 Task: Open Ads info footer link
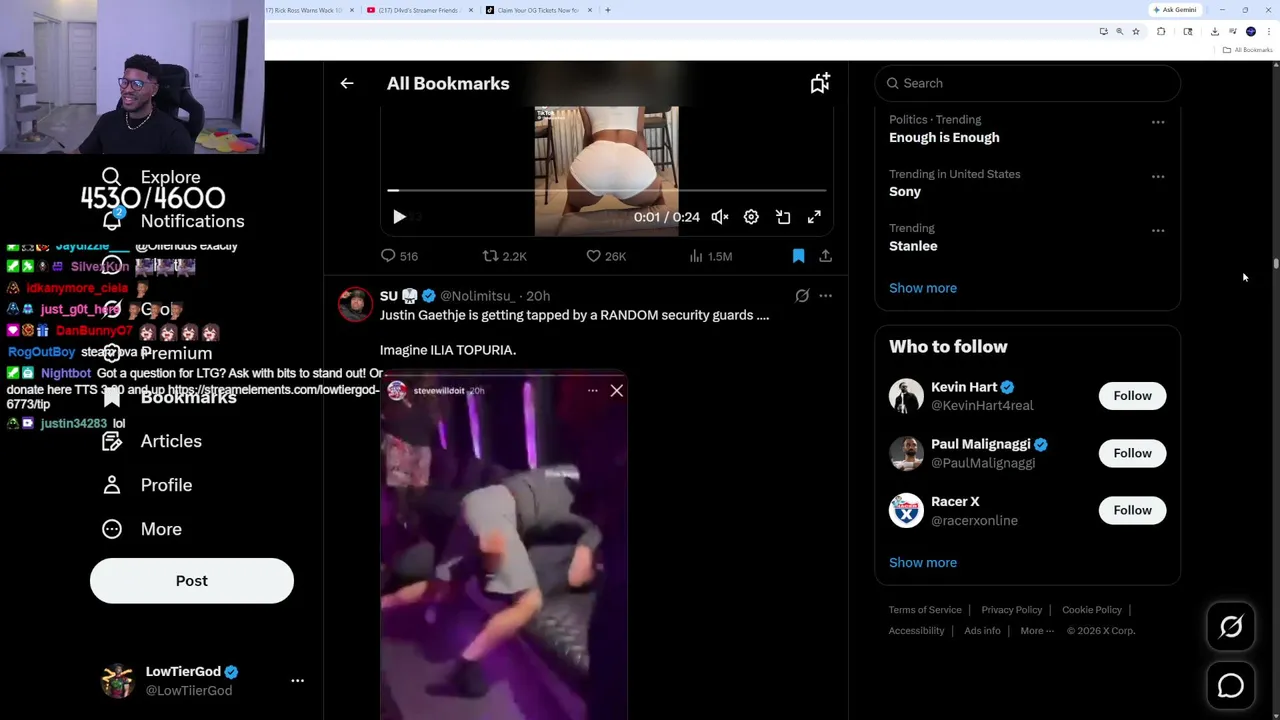(x=982, y=631)
